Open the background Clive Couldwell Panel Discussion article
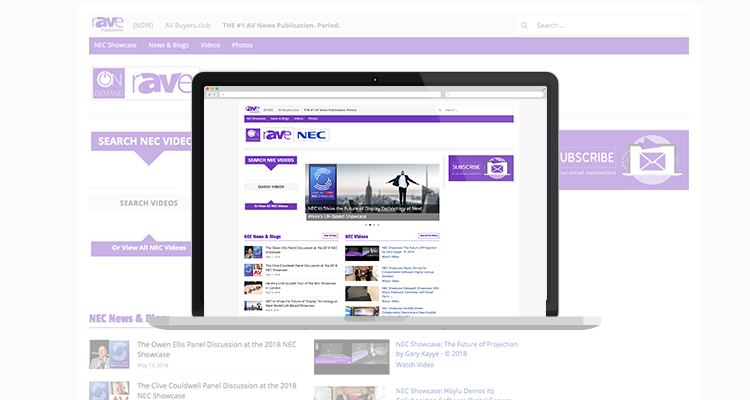The image size is (750, 400). pos(217,390)
